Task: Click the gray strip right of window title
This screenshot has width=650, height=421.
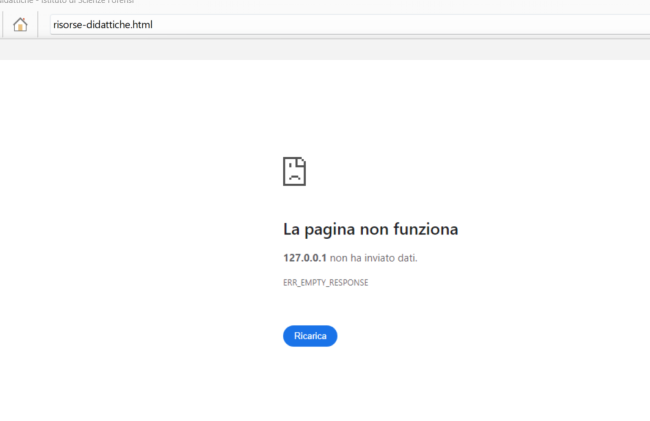Action: (x=400, y=4)
